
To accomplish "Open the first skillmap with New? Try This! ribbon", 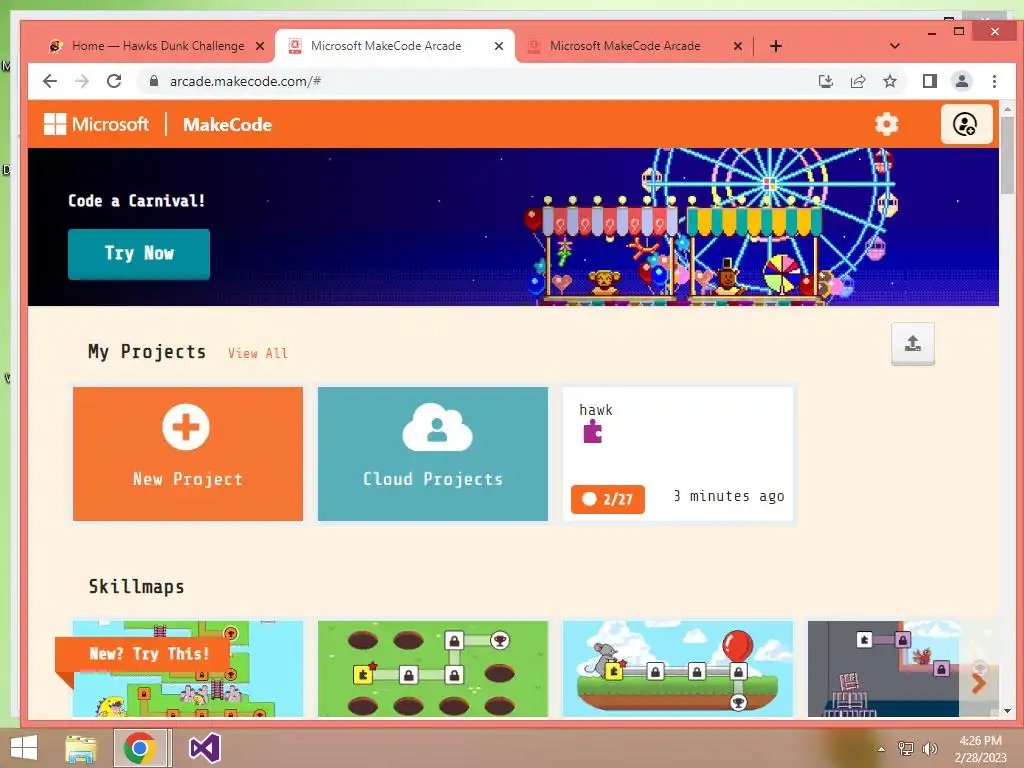I will pyautogui.click(x=187, y=669).
